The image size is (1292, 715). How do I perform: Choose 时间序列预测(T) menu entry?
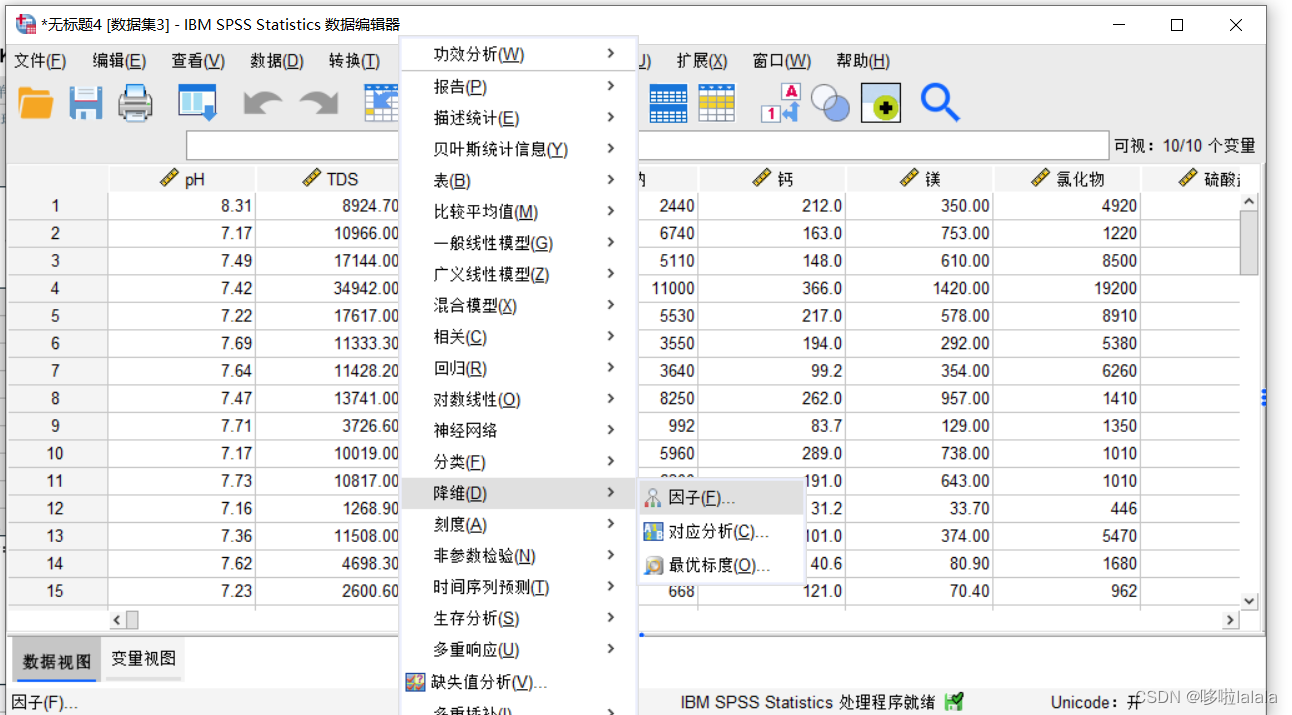coord(518,587)
